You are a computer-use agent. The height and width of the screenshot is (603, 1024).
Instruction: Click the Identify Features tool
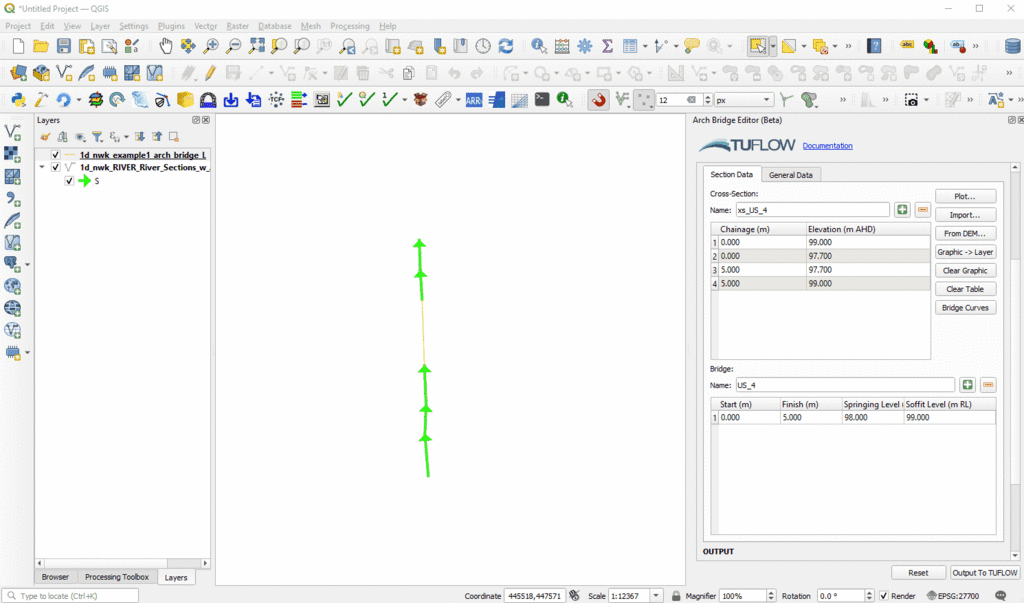coord(539,46)
